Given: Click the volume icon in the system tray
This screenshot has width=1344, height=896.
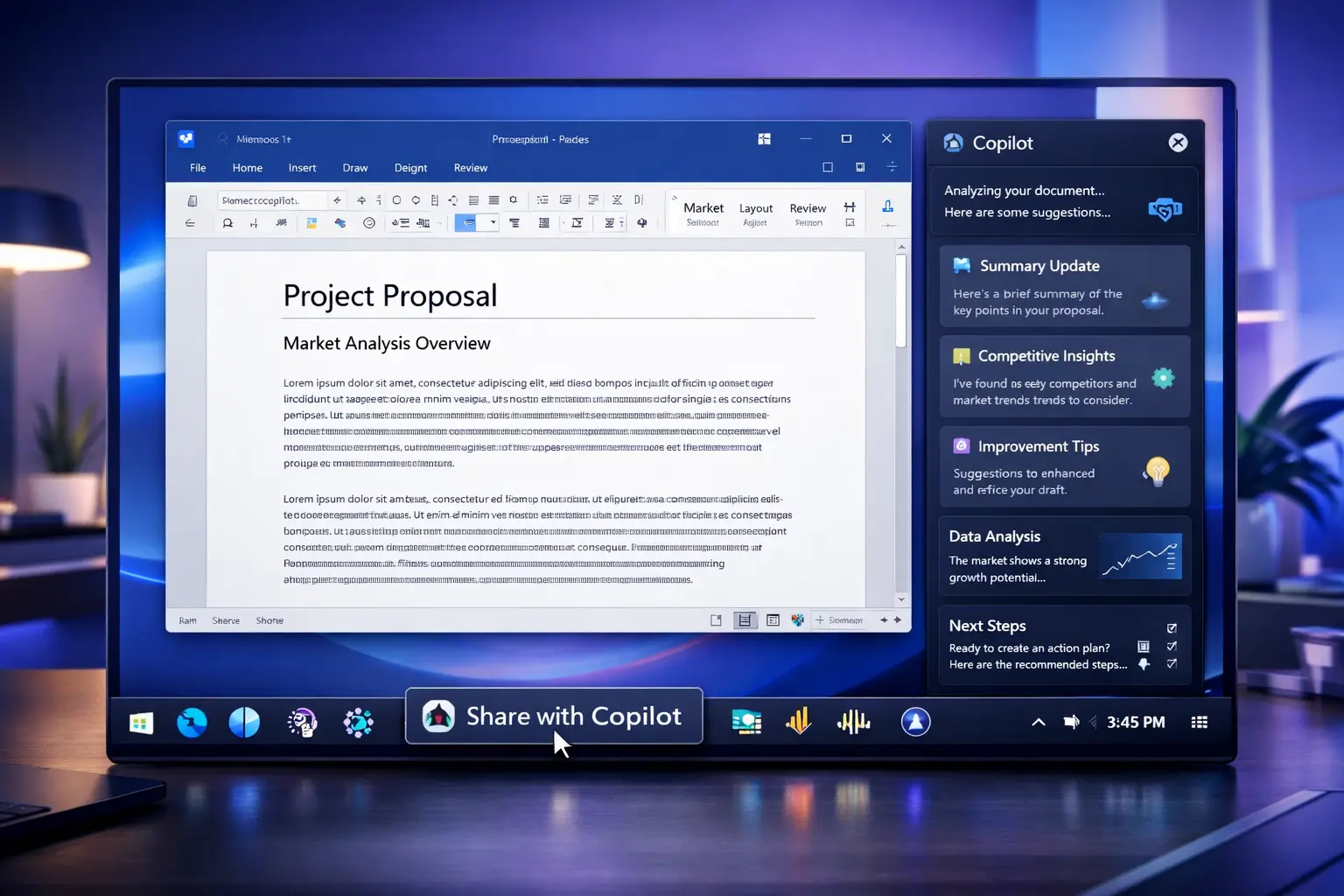Looking at the screenshot, I should [1071, 722].
